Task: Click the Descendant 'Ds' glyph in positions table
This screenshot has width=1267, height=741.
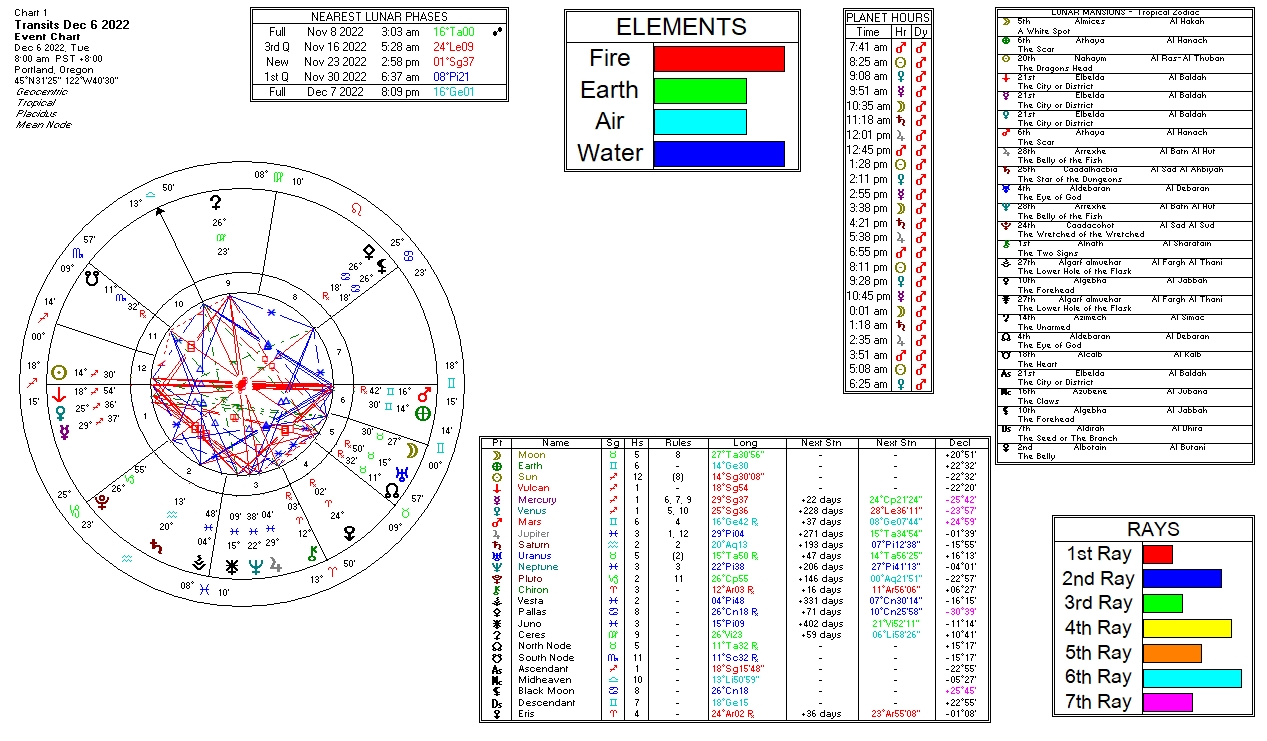Action: [496, 702]
